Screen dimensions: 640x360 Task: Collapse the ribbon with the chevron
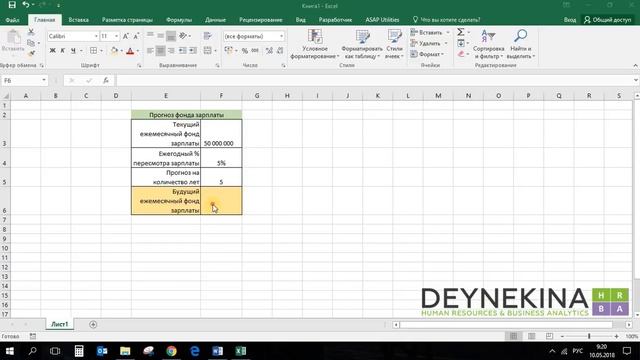pos(635,65)
